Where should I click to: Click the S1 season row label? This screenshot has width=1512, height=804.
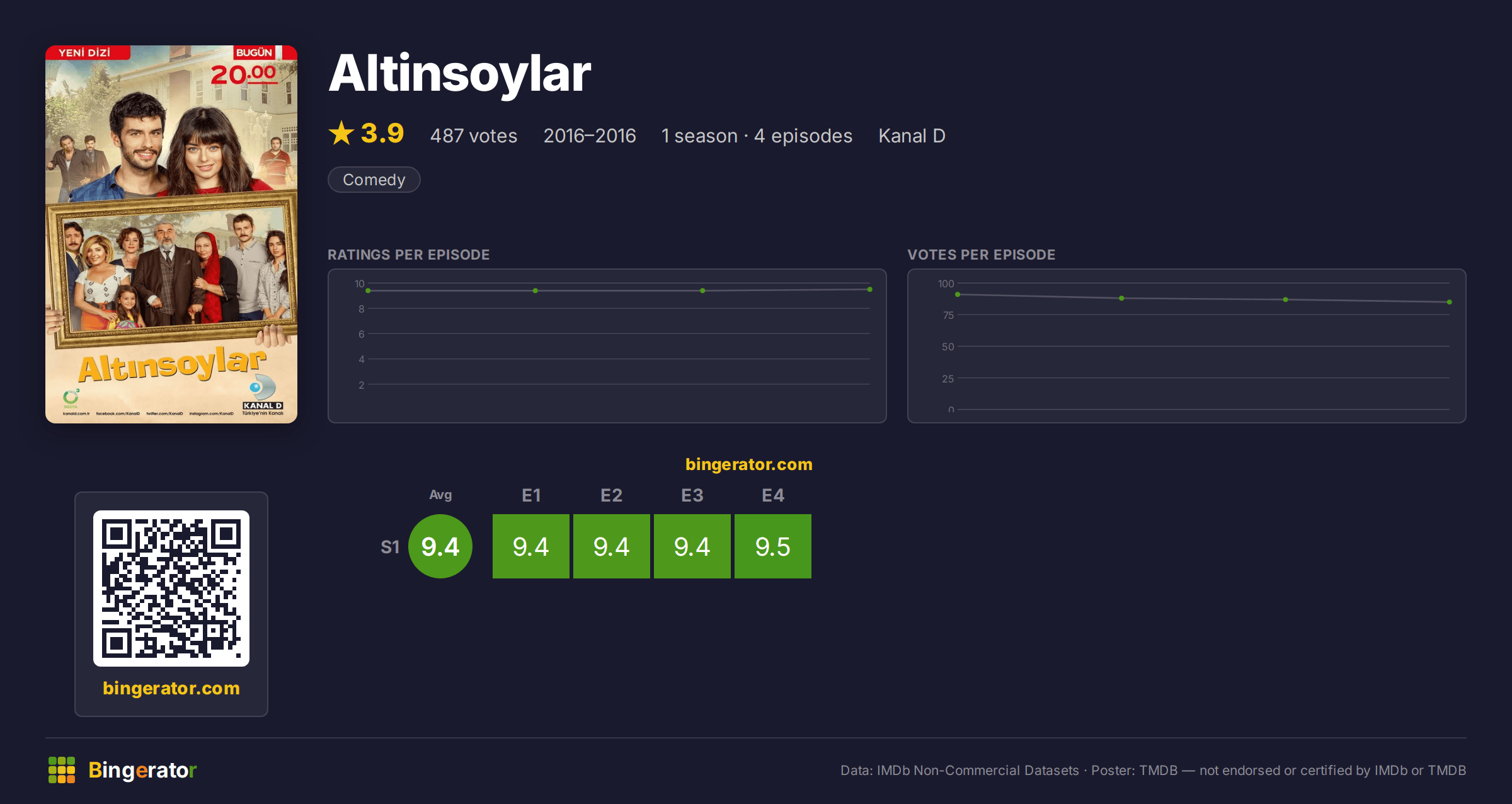390,547
